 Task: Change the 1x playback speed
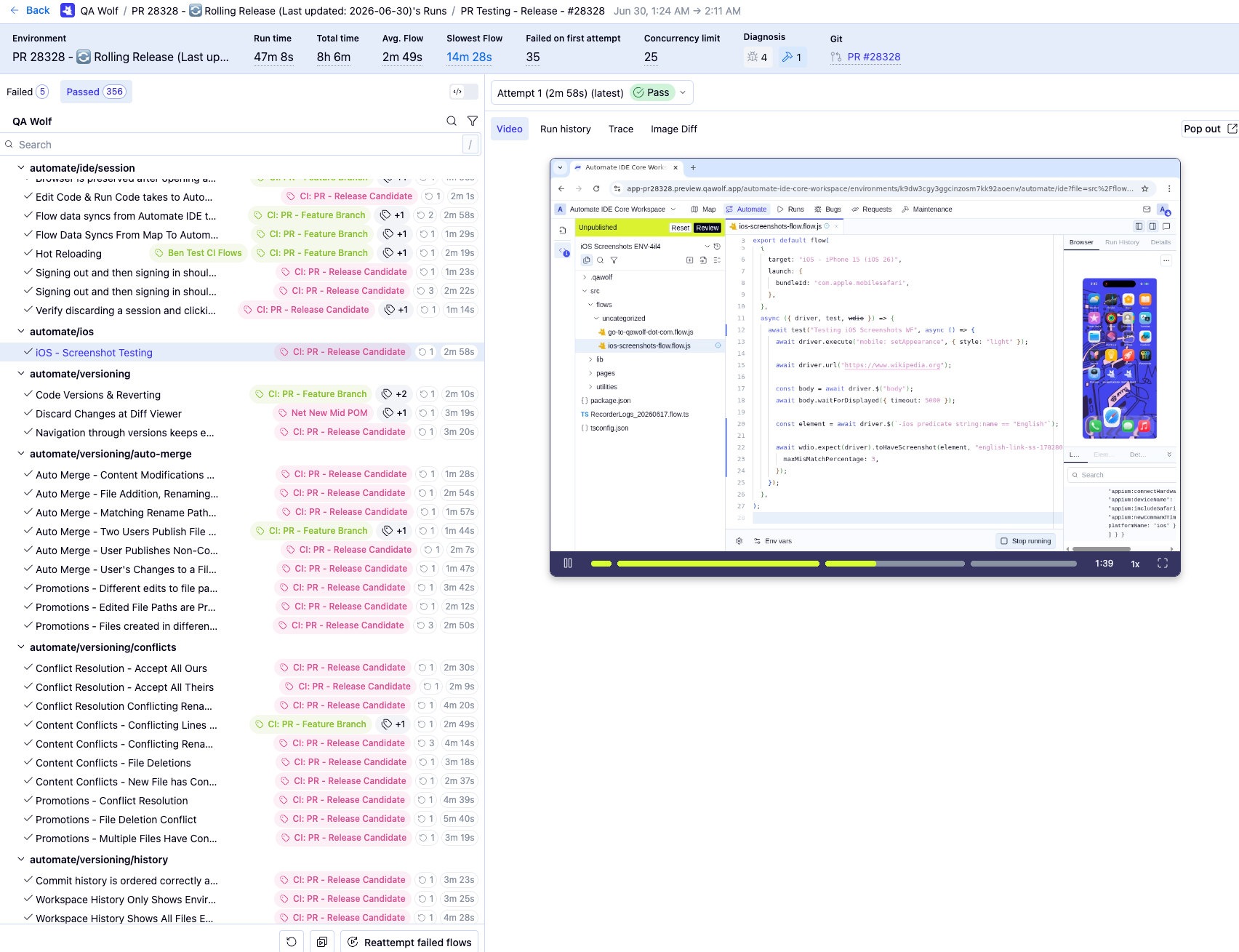point(1135,564)
